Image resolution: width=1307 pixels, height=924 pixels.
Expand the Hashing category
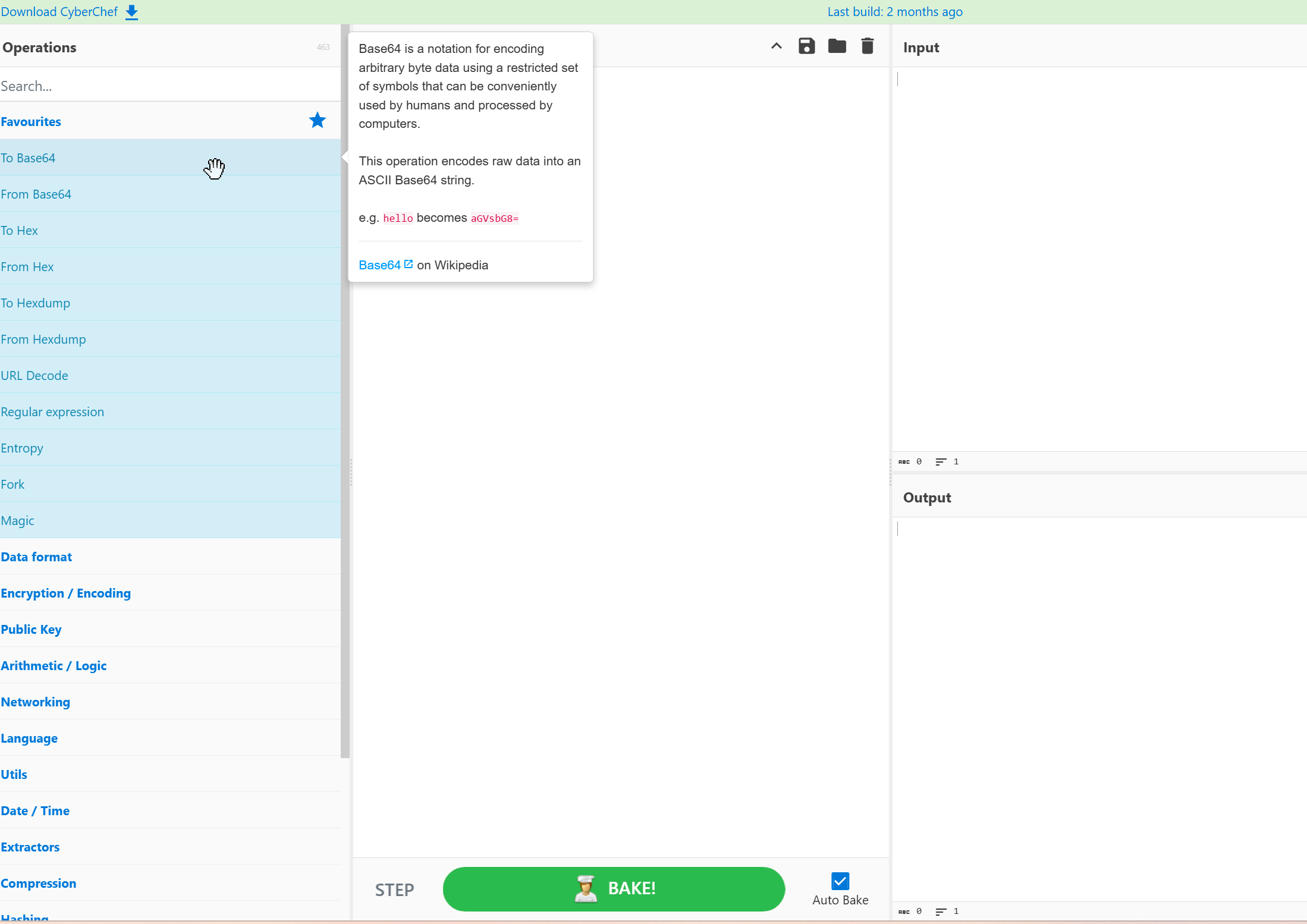[24, 919]
